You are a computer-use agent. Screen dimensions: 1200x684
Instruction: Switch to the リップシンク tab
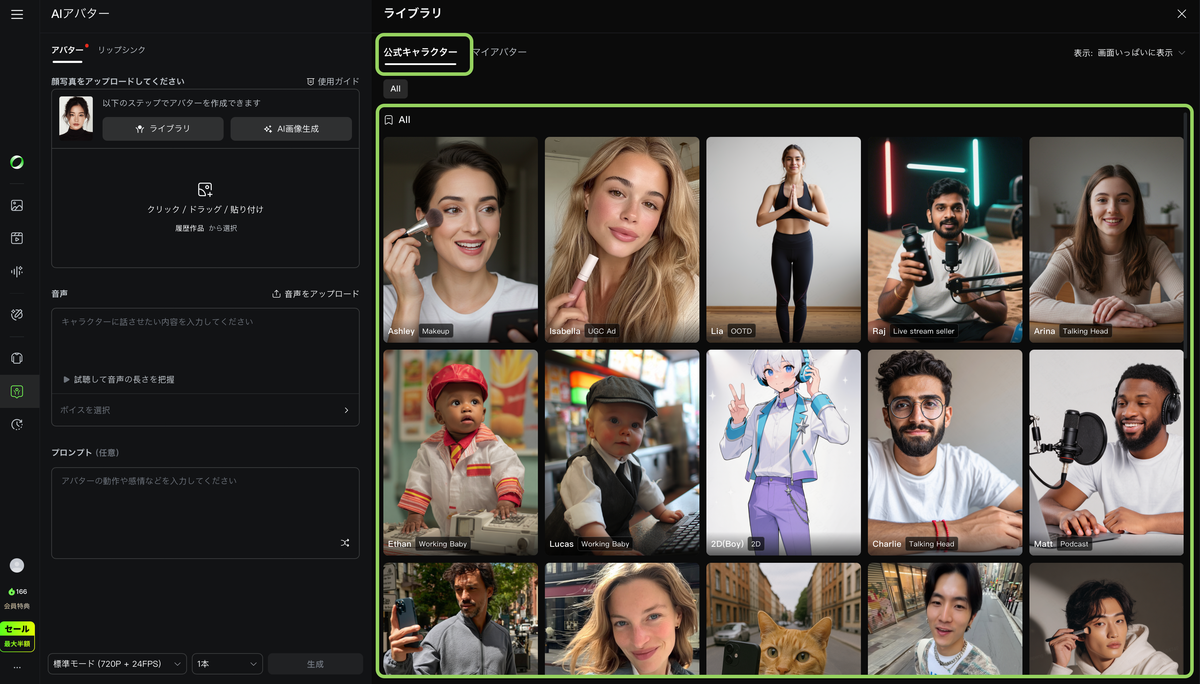[121, 50]
